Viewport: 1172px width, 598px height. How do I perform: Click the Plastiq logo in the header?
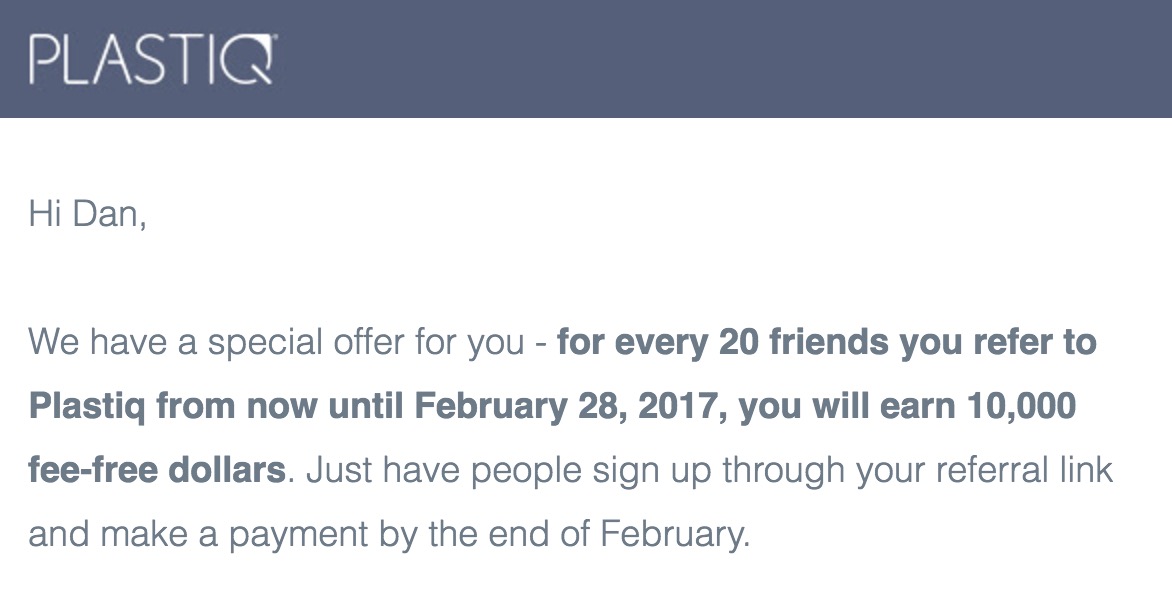(152, 60)
